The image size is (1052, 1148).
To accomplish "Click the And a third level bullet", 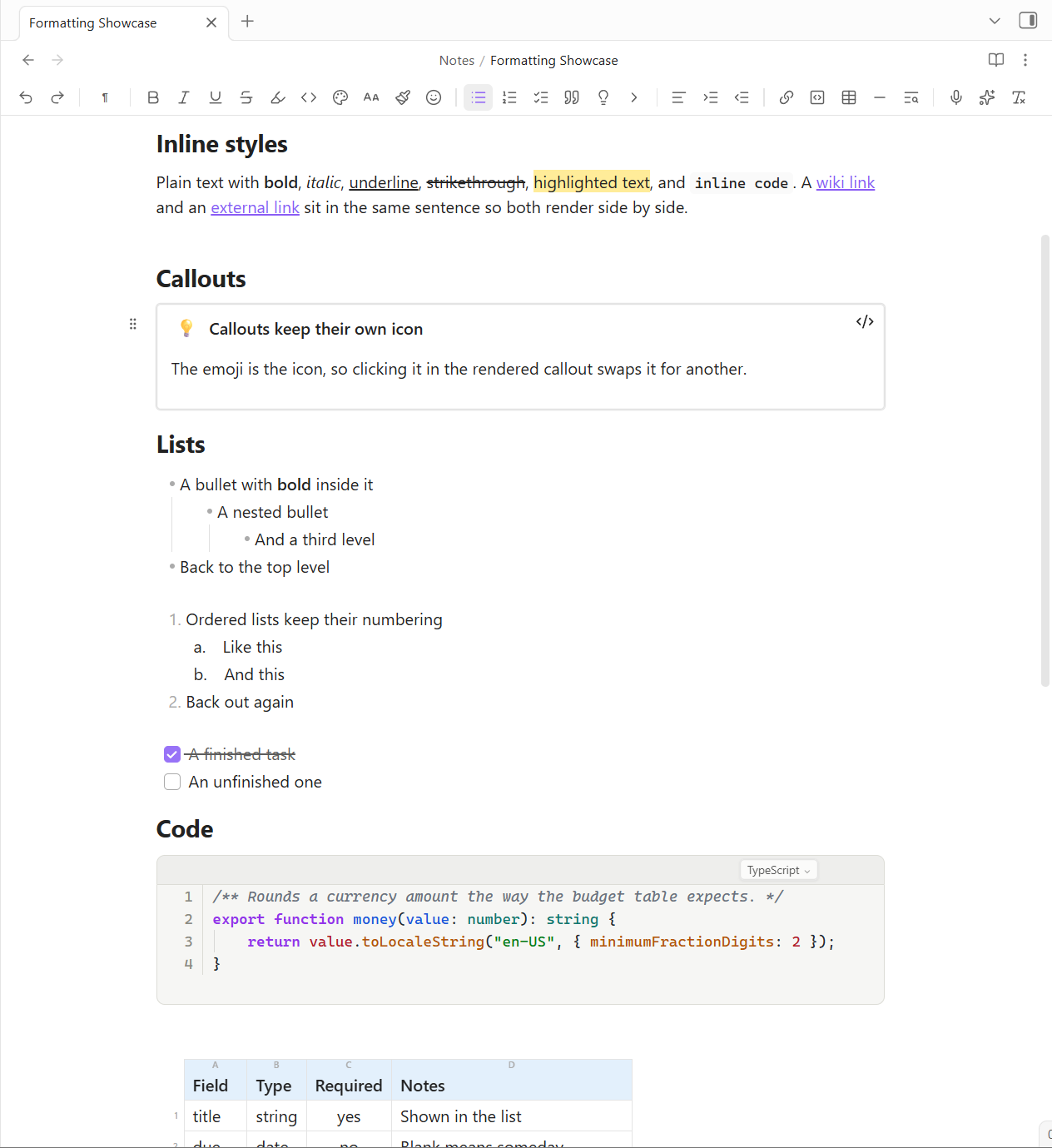I will 315,539.
